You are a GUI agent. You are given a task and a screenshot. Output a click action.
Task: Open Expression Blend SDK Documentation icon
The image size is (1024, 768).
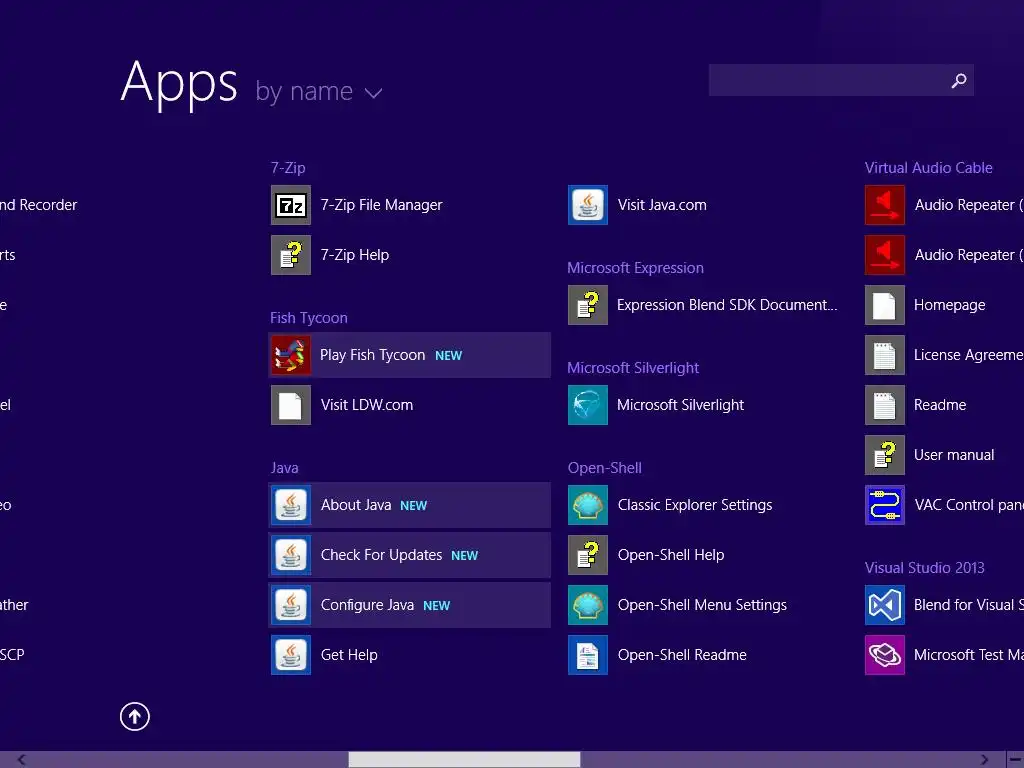click(x=588, y=305)
